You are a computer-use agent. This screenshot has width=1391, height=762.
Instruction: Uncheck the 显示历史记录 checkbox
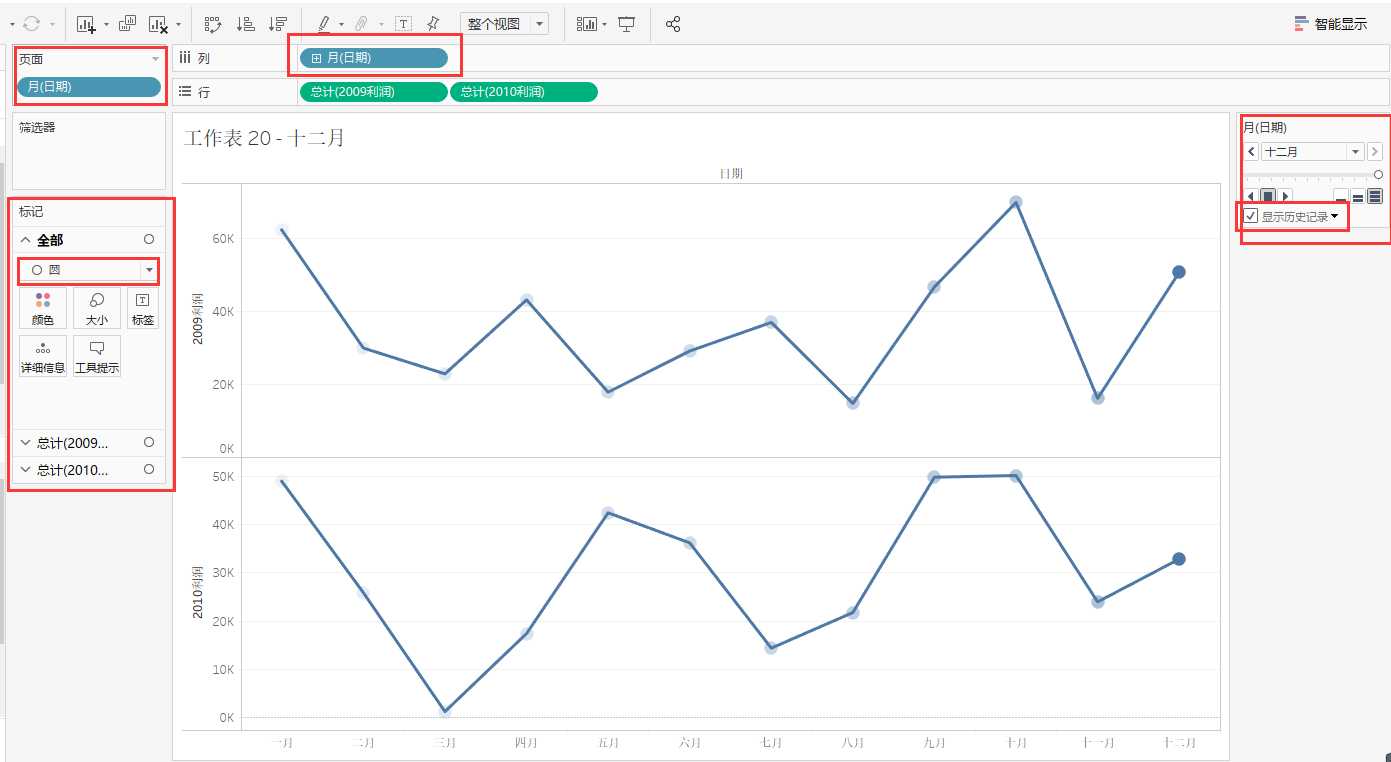click(x=1251, y=216)
